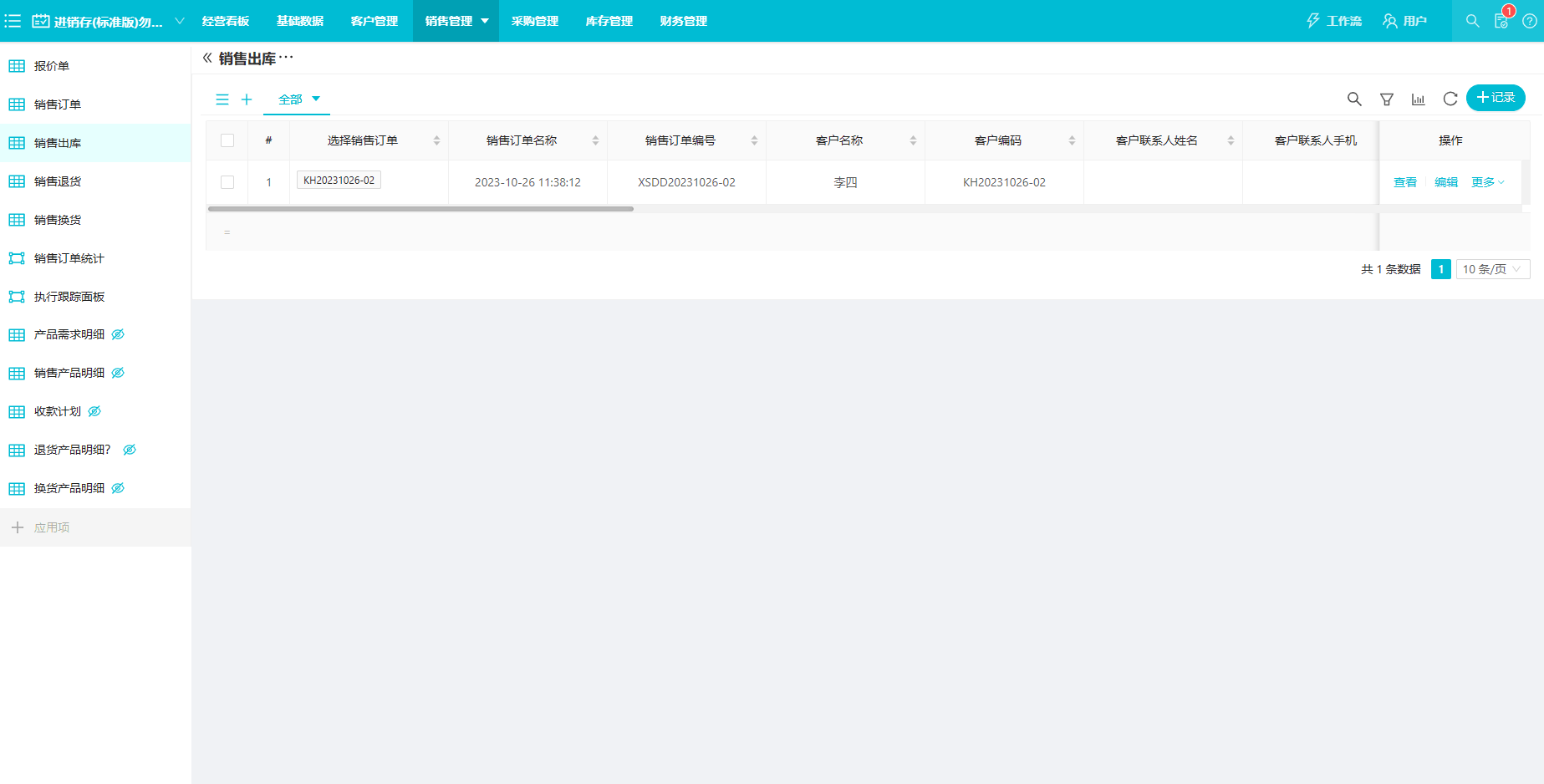This screenshot has height=784, width=1544.
Task: Open the filter funnel icon
Action: 1387,99
